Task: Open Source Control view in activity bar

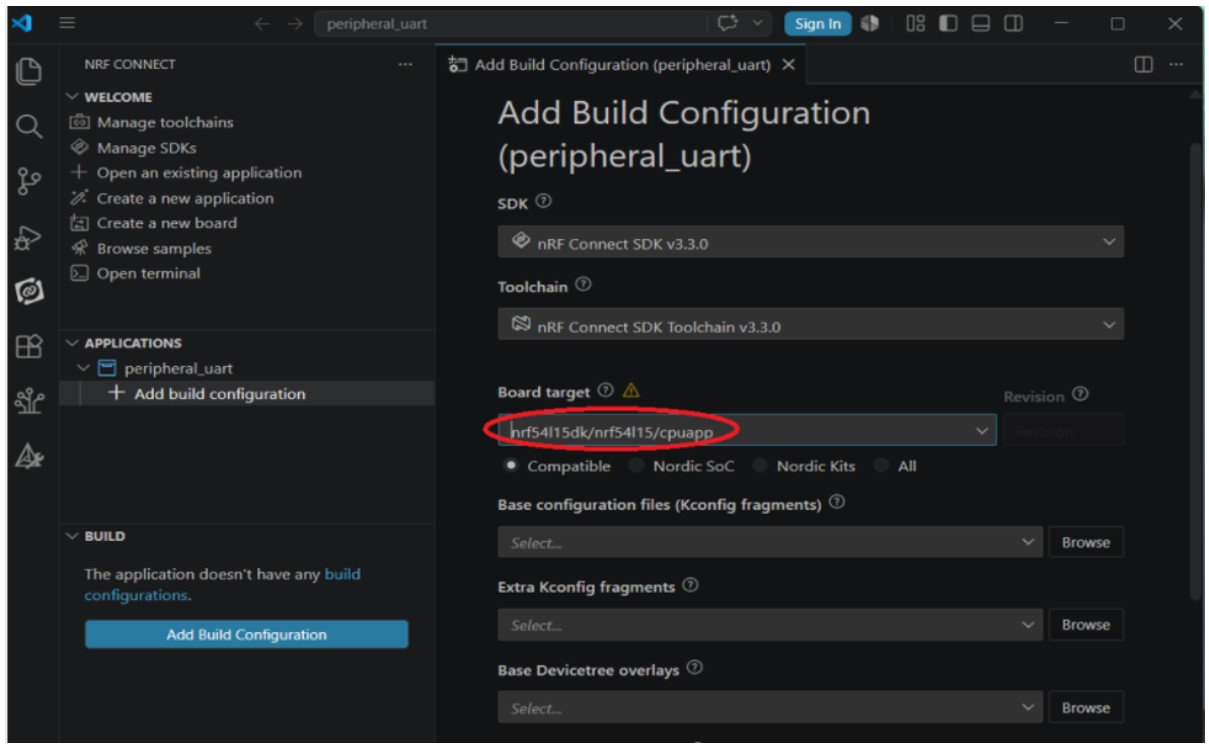Action: tap(30, 182)
